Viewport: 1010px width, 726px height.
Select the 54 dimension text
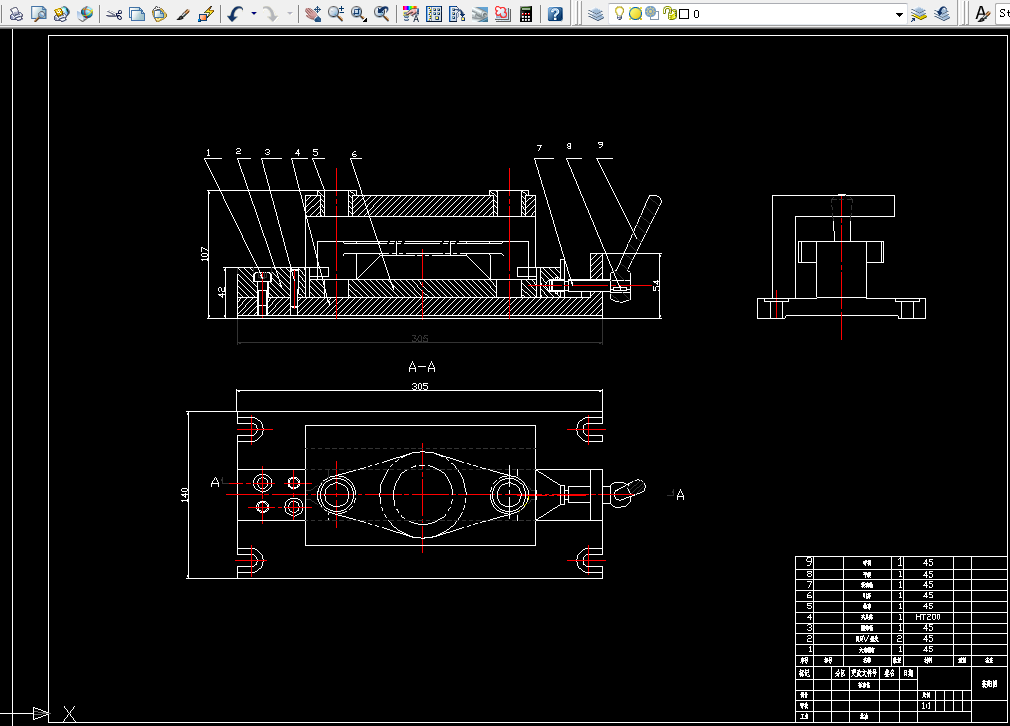tap(656, 285)
